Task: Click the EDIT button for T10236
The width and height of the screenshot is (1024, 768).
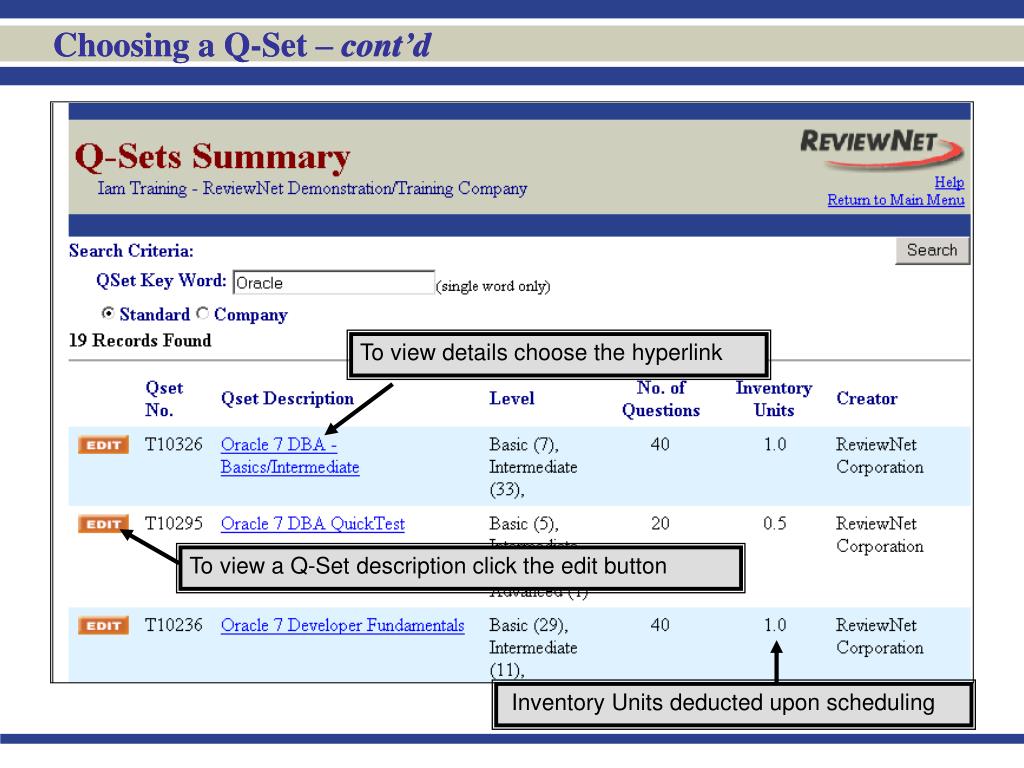Action: pos(103,626)
